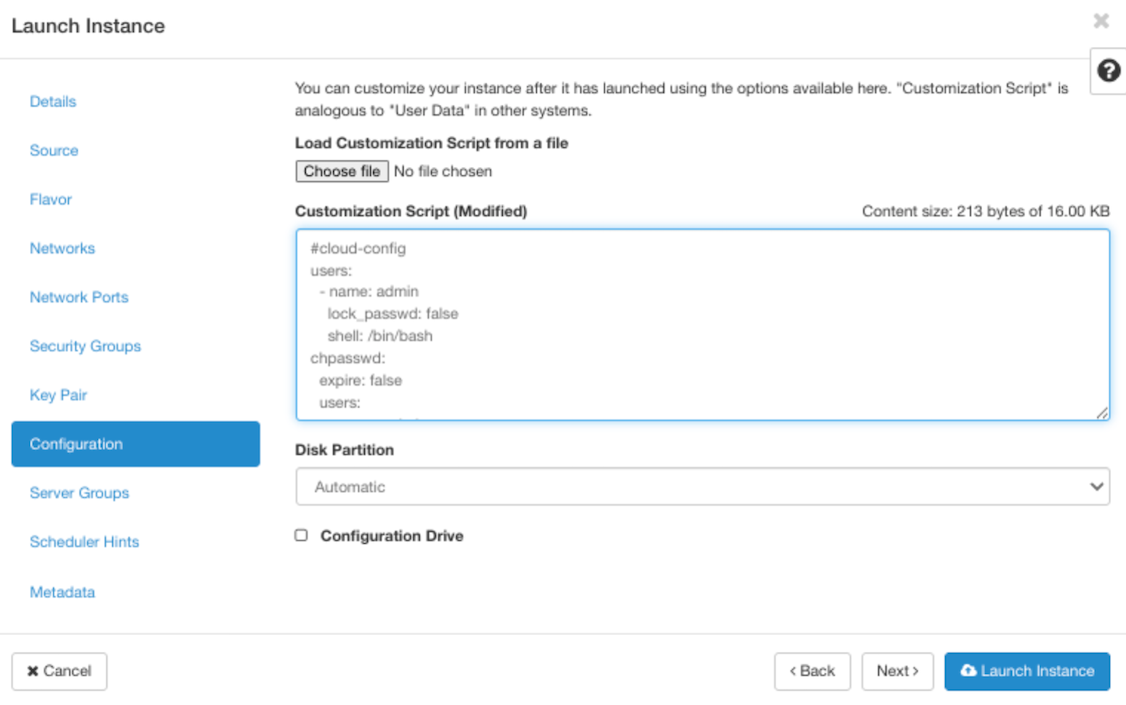
Task: Switch to the Key Pair step
Action: click(x=58, y=395)
